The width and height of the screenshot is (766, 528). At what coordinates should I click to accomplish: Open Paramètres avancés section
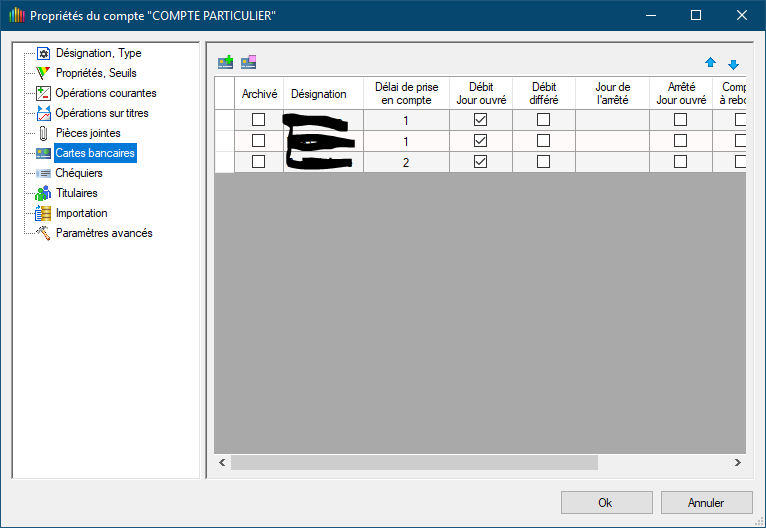104,233
